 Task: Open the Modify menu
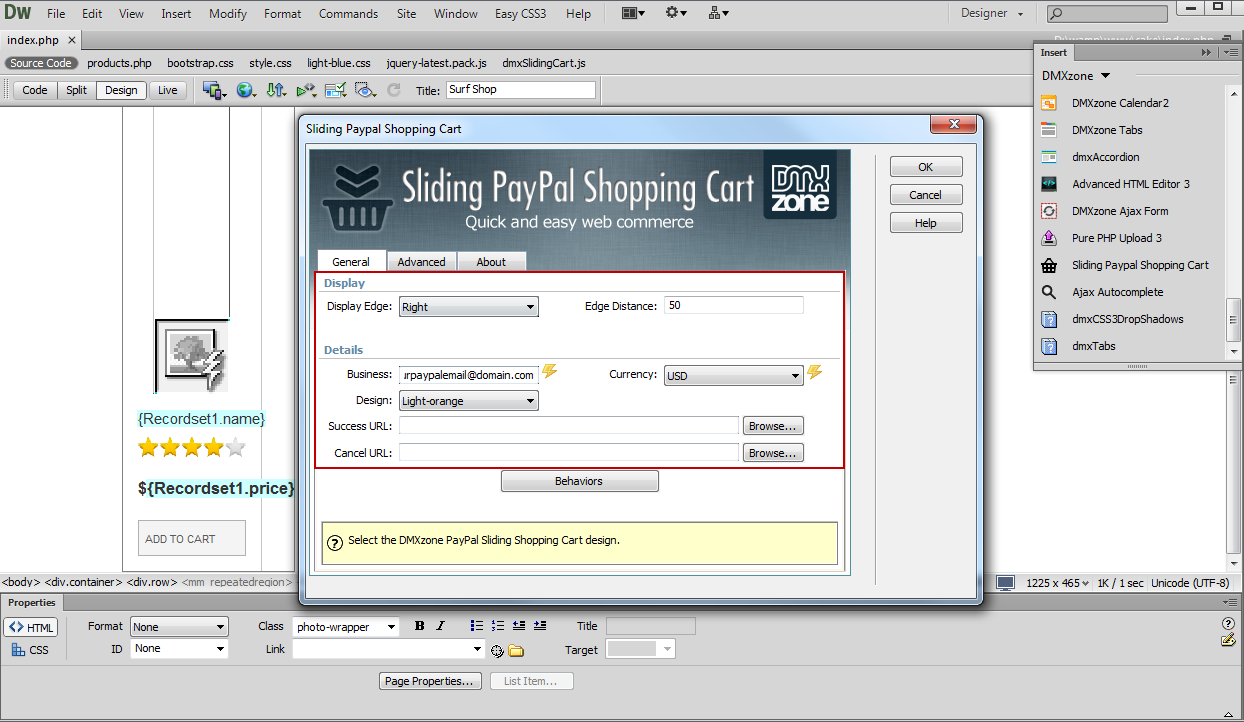tap(228, 14)
